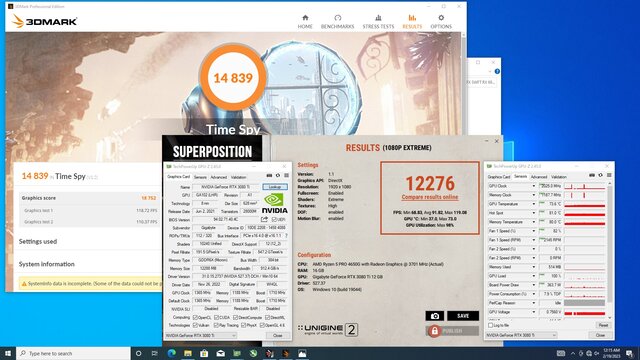Toggle the UEFI checkbox in GPU-Z
Screen dimensions: 640x360
274,220
